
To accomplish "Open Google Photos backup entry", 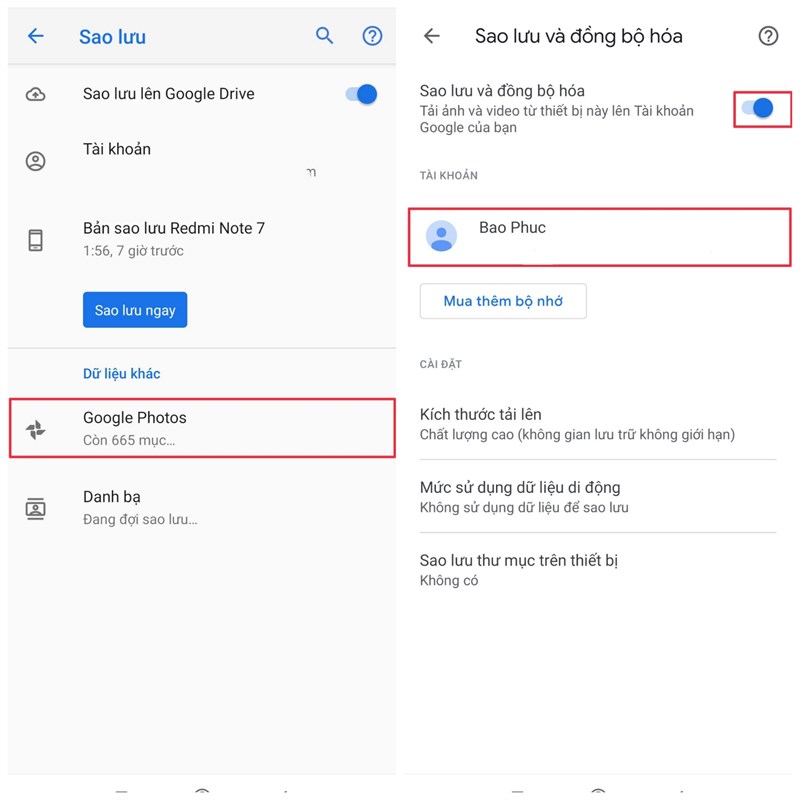I will point(202,428).
